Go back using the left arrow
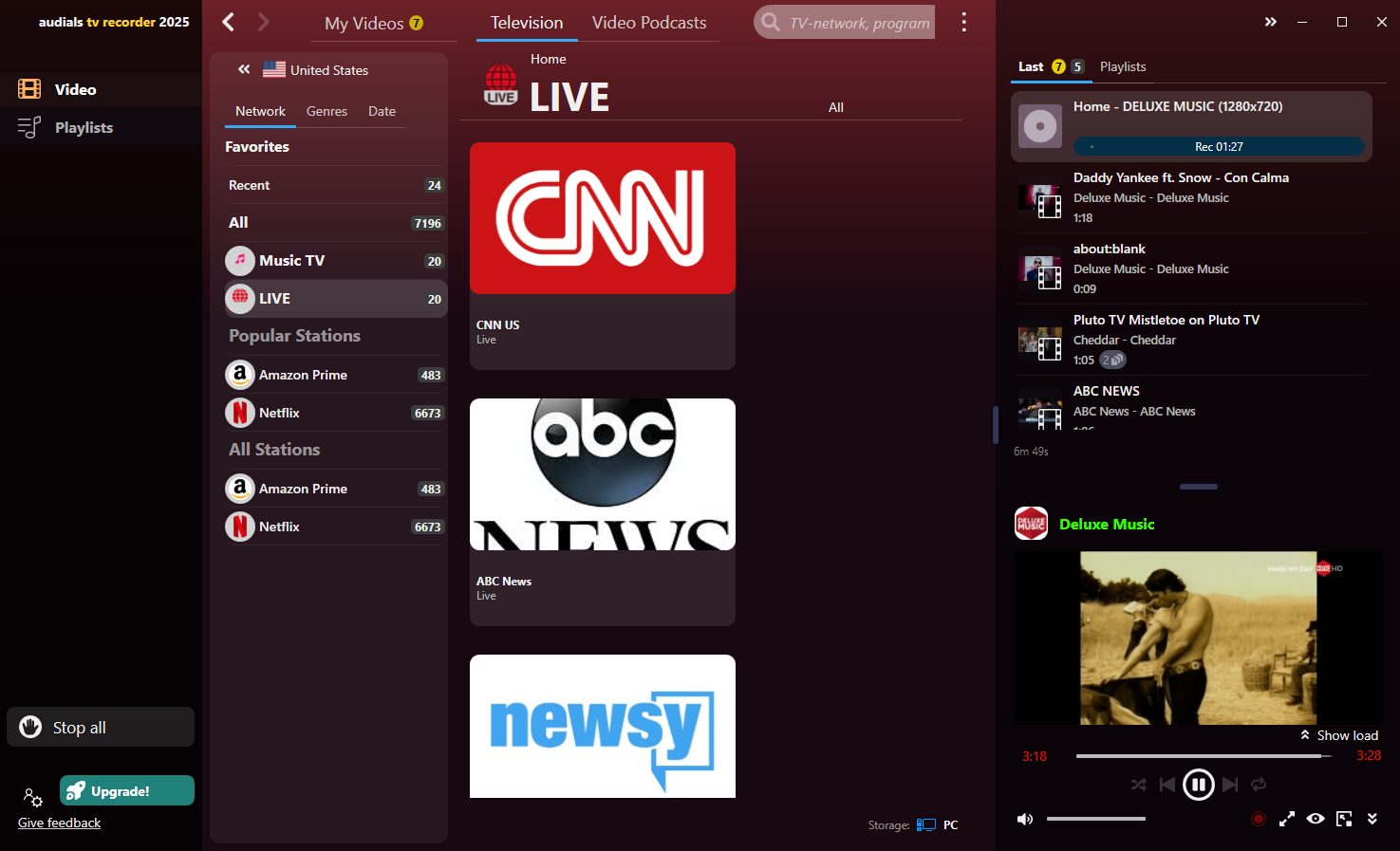Viewport: 1400px width, 851px height. click(x=228, y=22)
